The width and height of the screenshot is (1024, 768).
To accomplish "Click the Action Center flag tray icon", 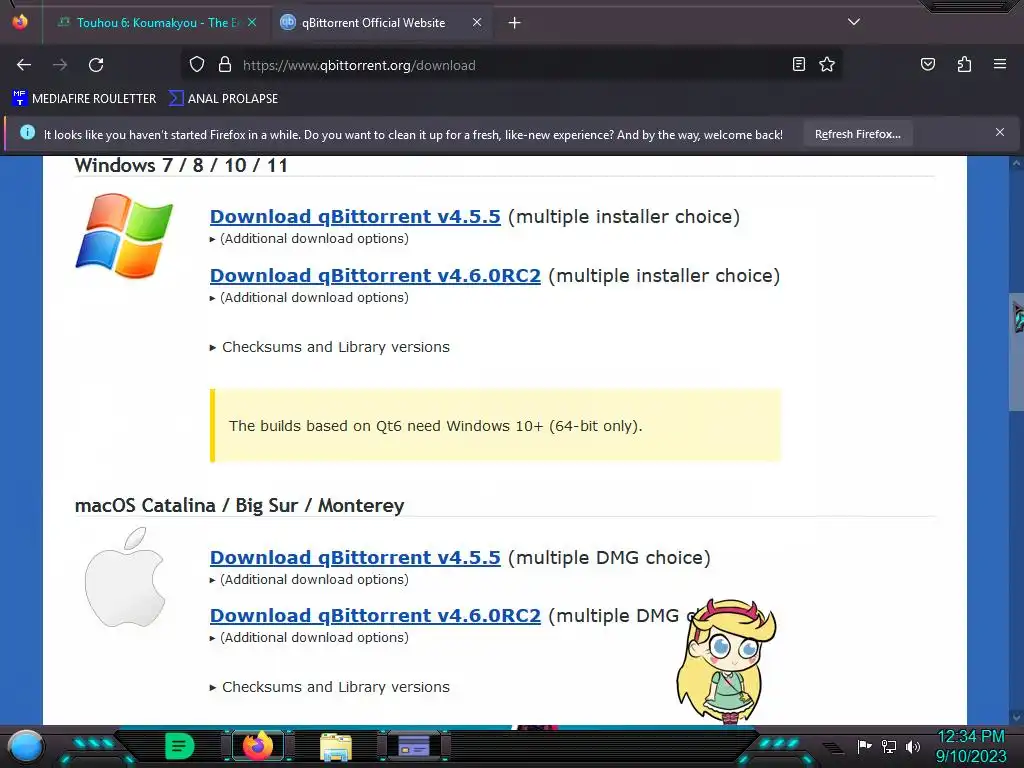I will 864,746.
